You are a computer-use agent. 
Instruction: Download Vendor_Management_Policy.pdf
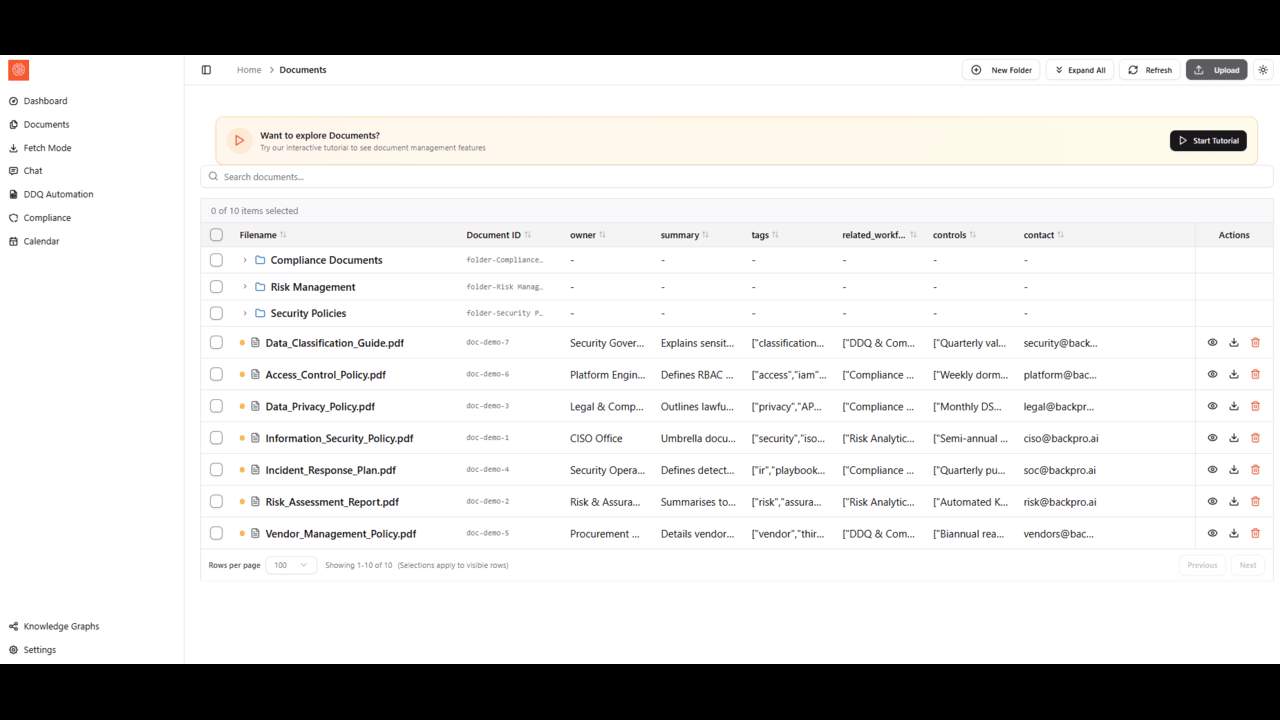(1234, 533)
